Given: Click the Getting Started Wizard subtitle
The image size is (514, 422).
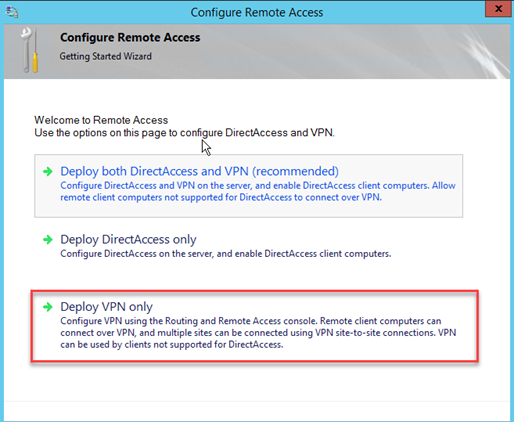Looking at the screenshot, I should (x=105, y=56).
